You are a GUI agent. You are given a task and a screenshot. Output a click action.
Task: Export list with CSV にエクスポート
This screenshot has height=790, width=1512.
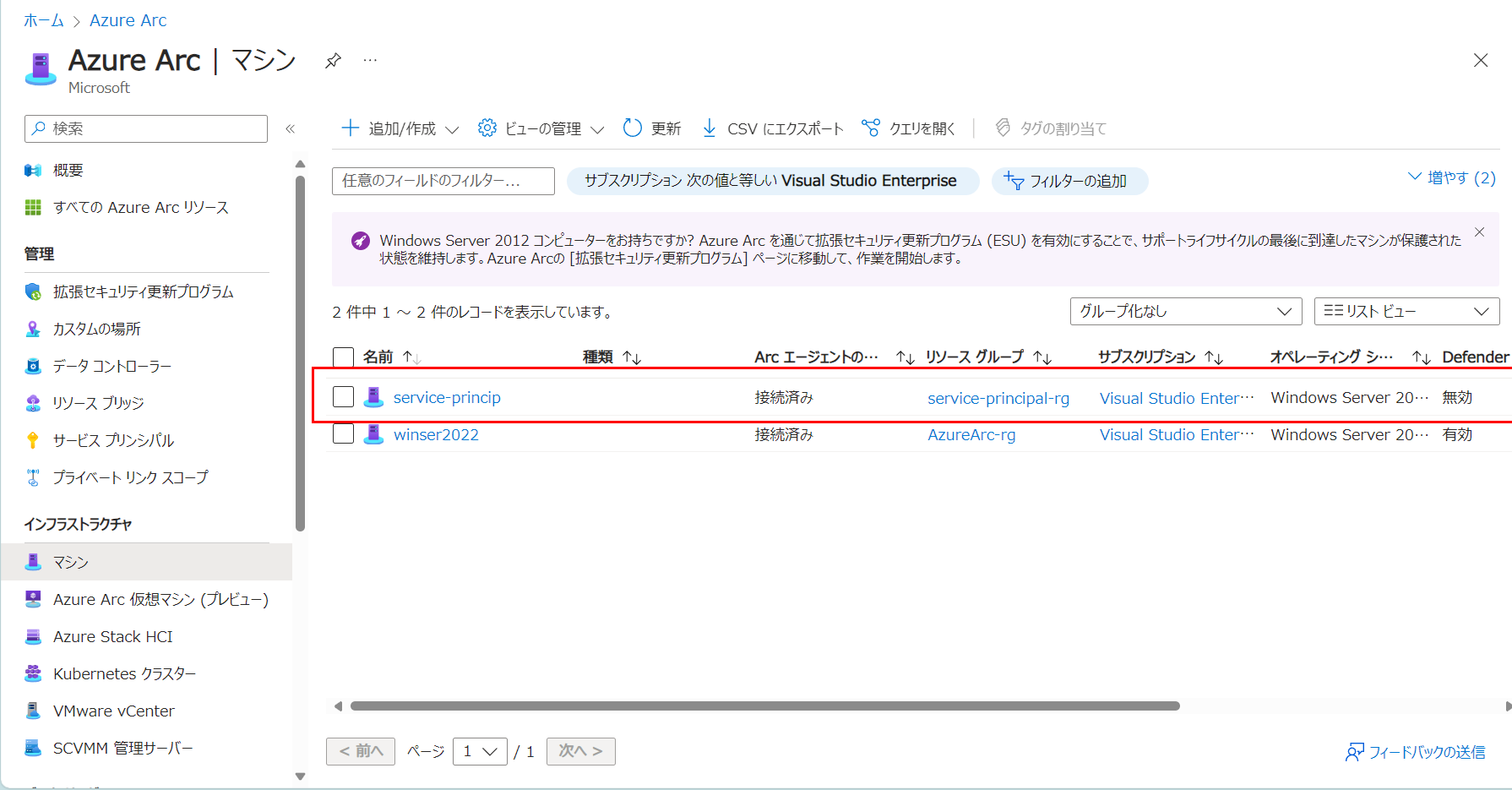[772, 128]
